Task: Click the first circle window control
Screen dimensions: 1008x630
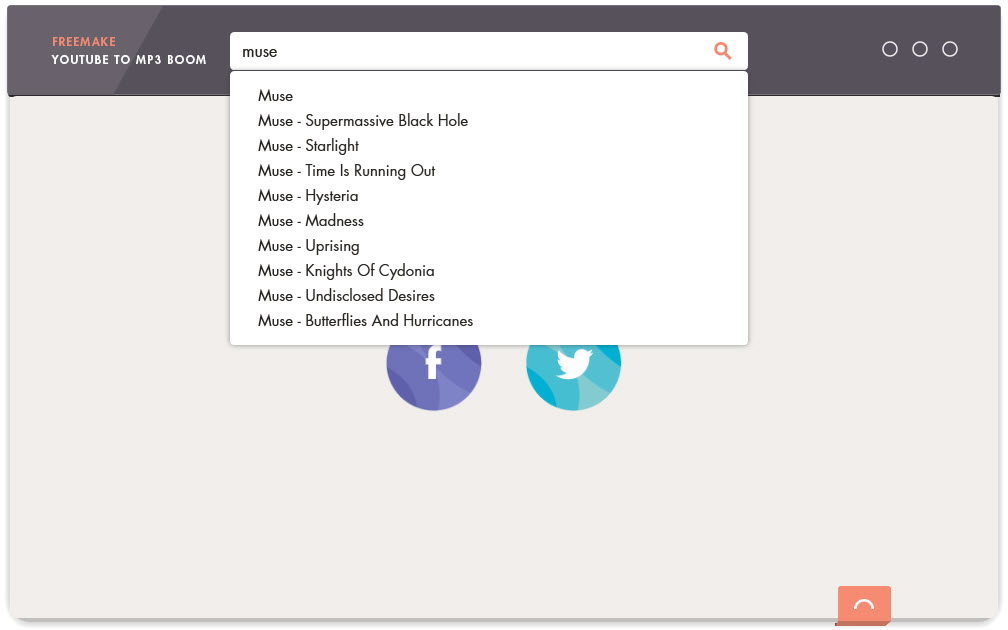Action: (x=890, y=50)
